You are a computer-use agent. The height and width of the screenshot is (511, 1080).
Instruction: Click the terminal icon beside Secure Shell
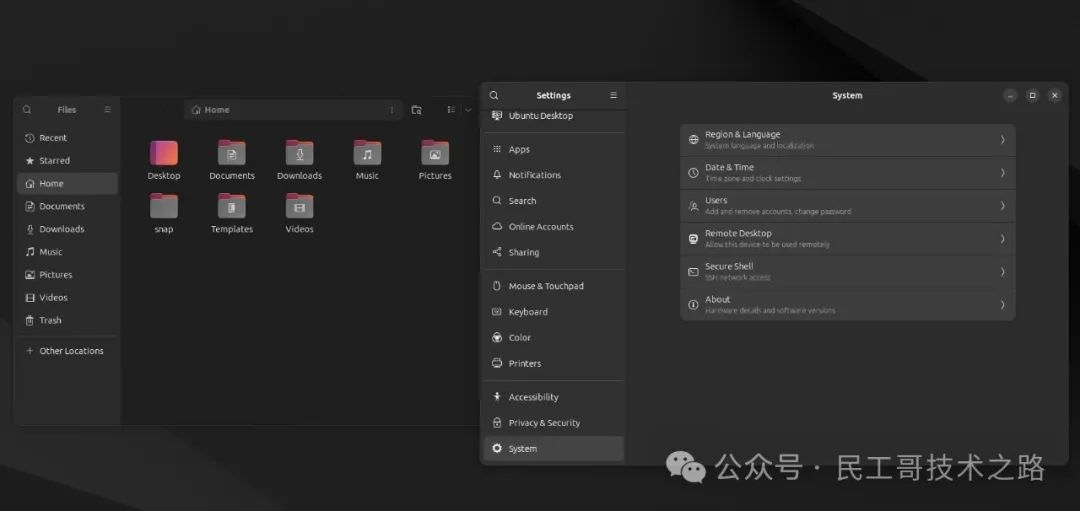pos(693,272)
